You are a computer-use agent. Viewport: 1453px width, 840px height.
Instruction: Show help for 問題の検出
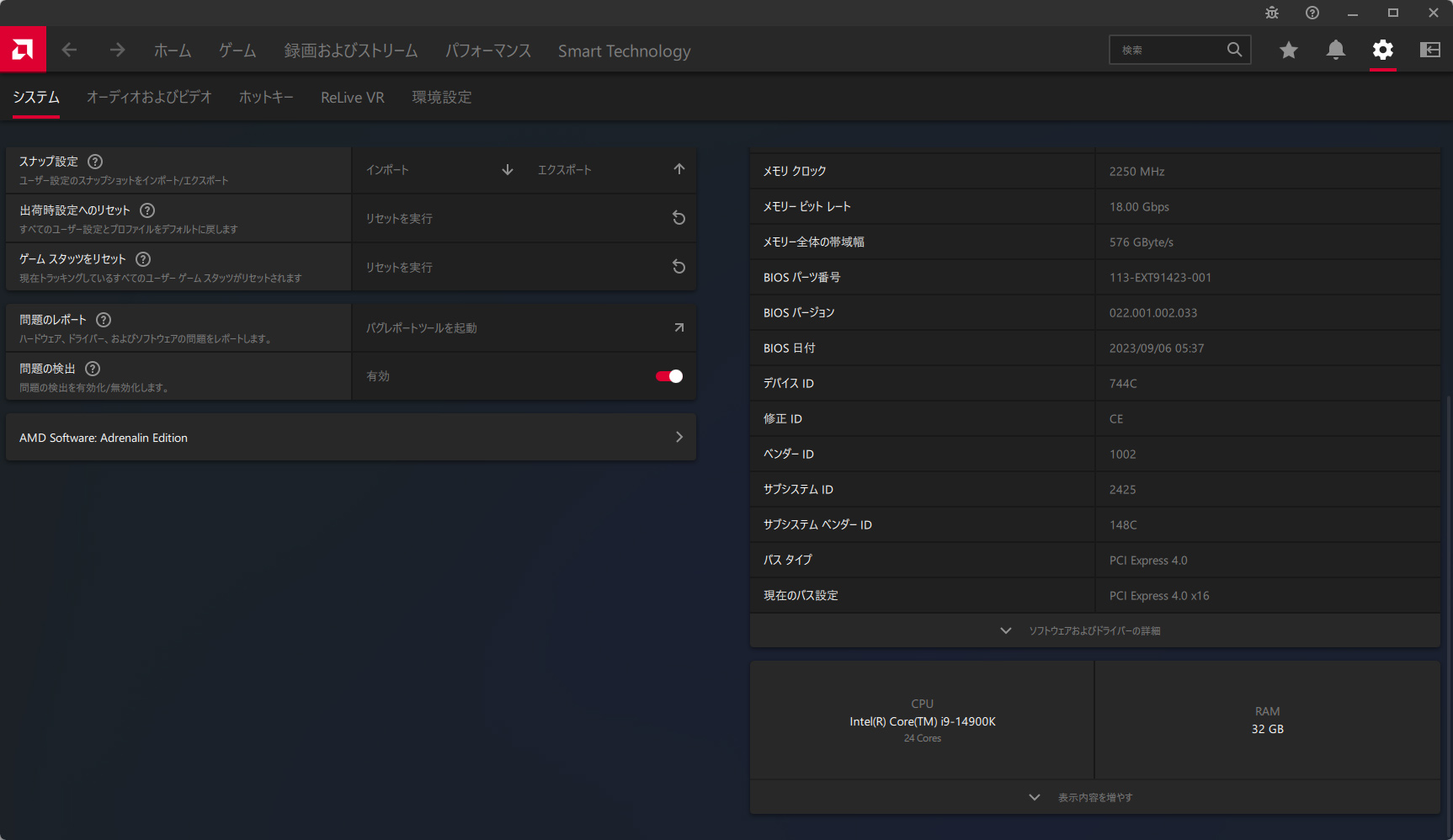click(93, 369)
